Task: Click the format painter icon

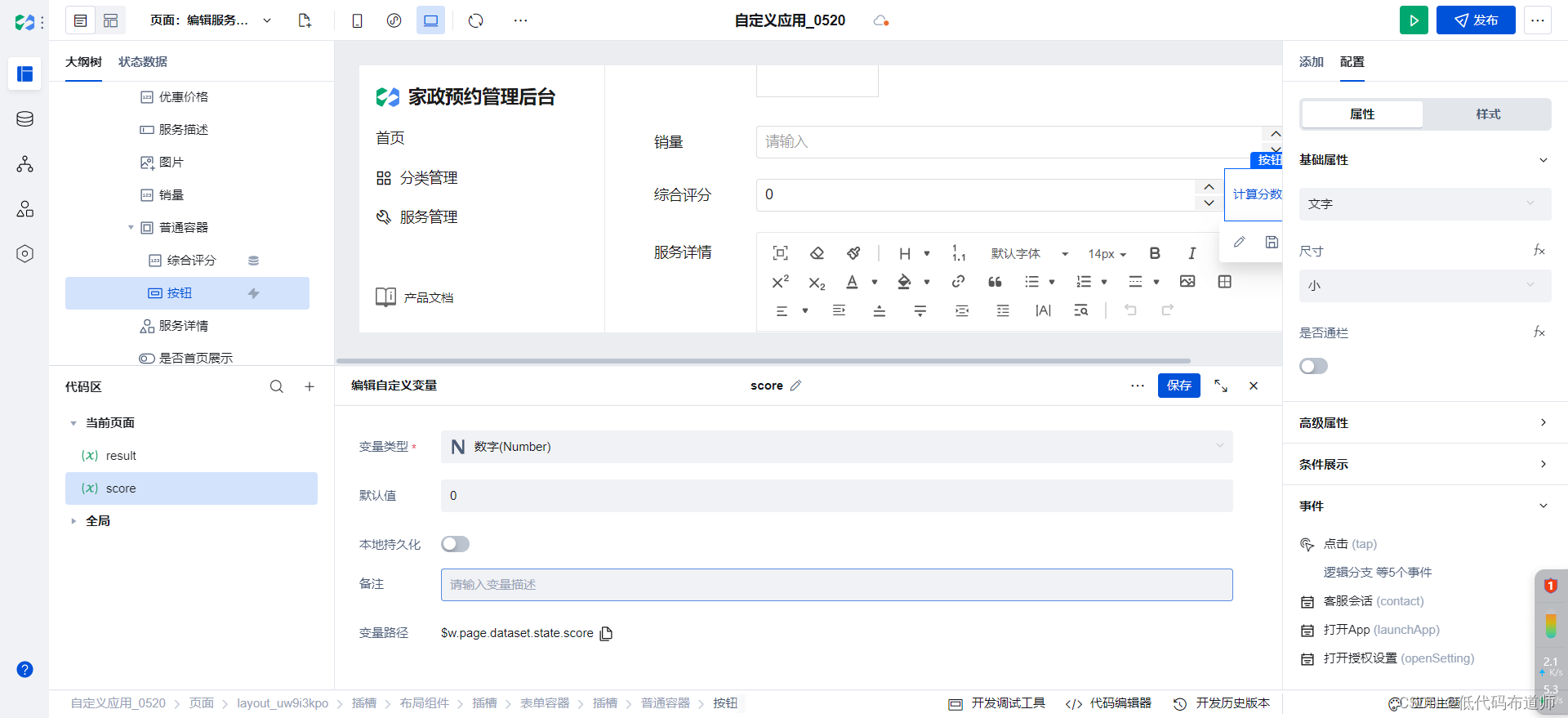Action: point(853,253)
